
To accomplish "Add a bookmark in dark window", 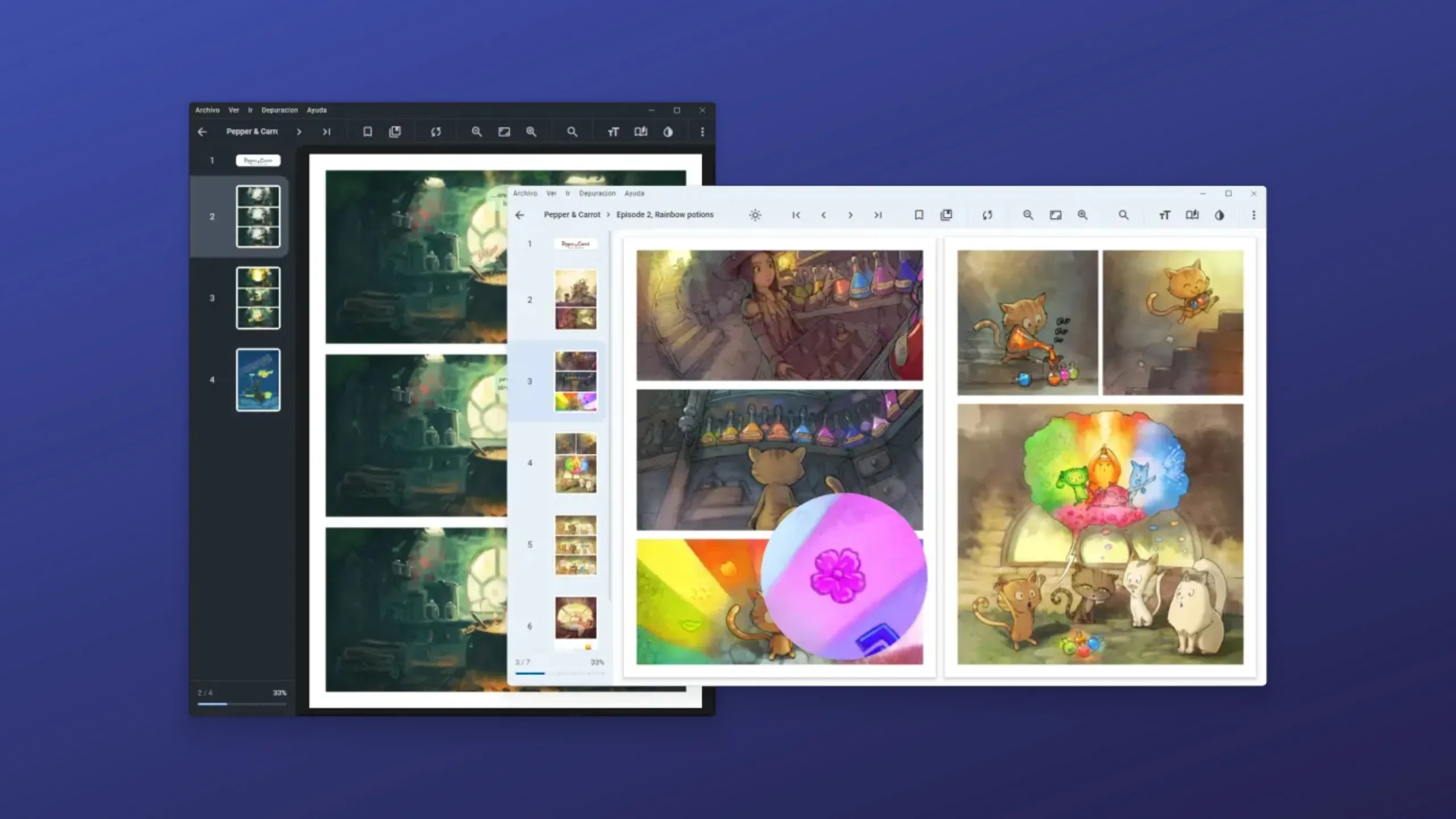I will click(367, 132).
